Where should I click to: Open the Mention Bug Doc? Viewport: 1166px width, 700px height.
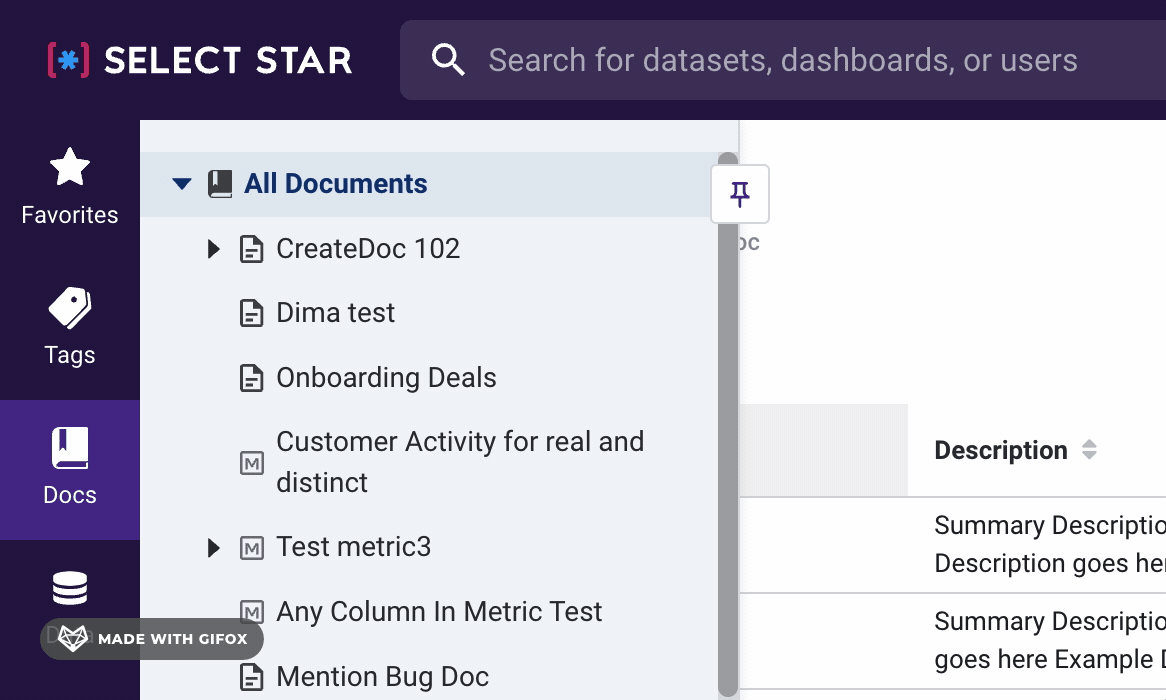382,677
